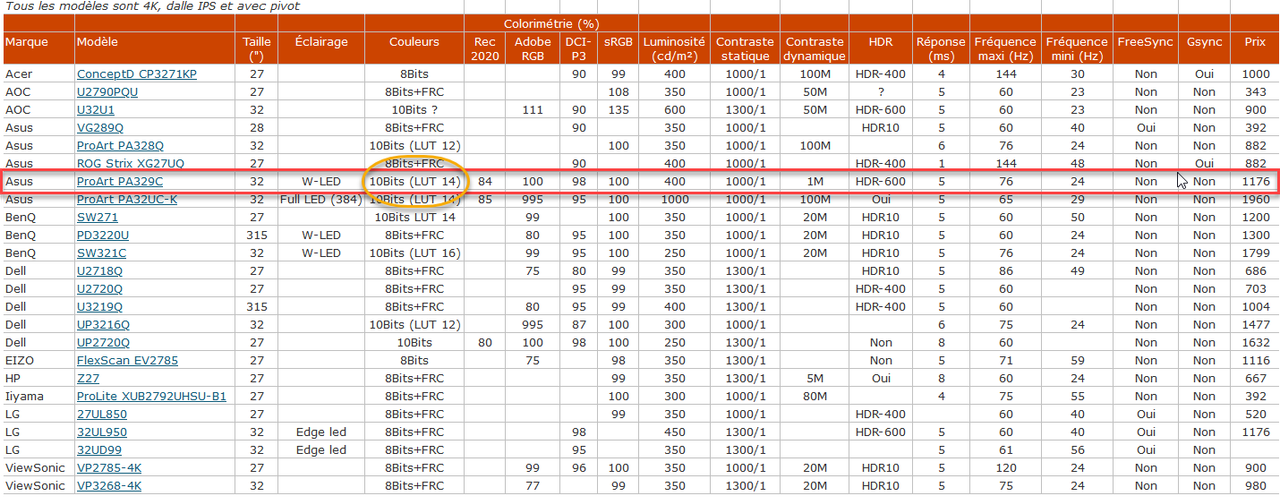Viewport: 1280px width, 497px height.
Task: Open the AOC U32U1 link
Action: click(x=96, y=110)
